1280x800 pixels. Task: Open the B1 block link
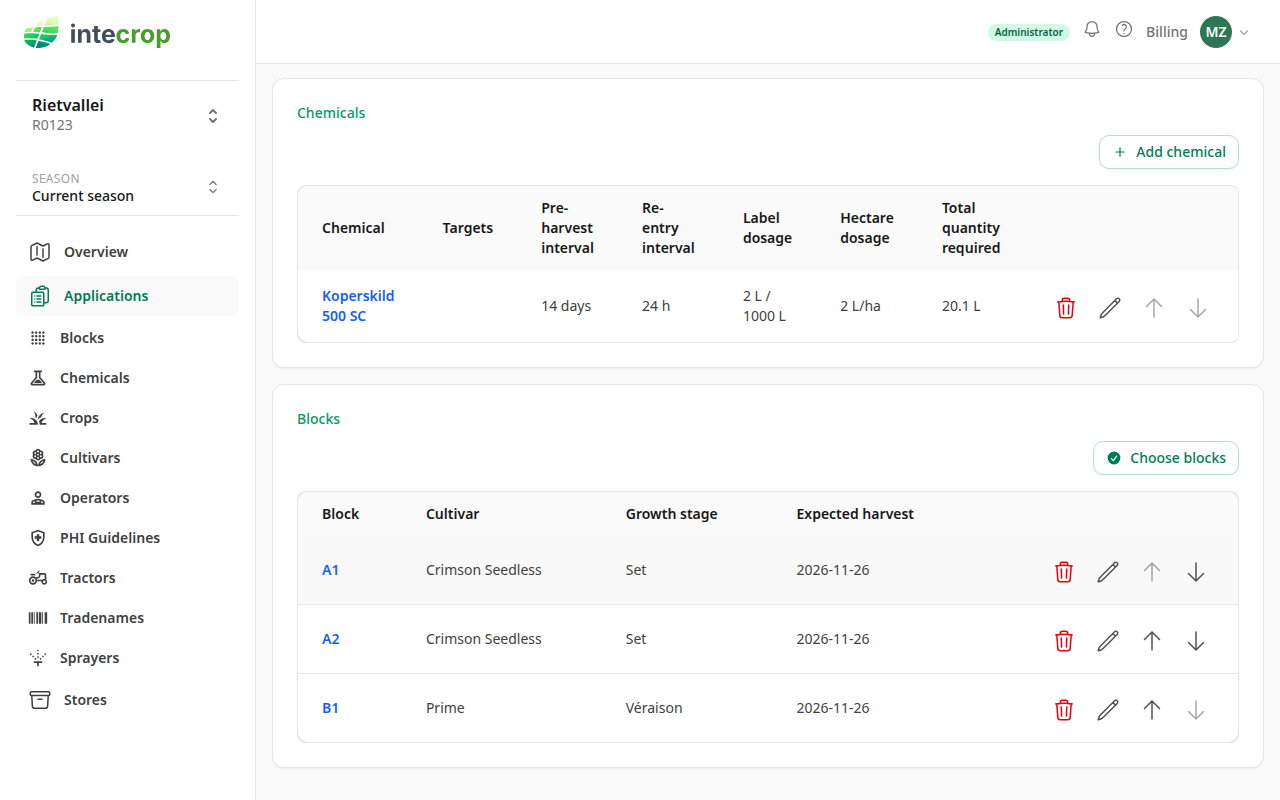331,708
